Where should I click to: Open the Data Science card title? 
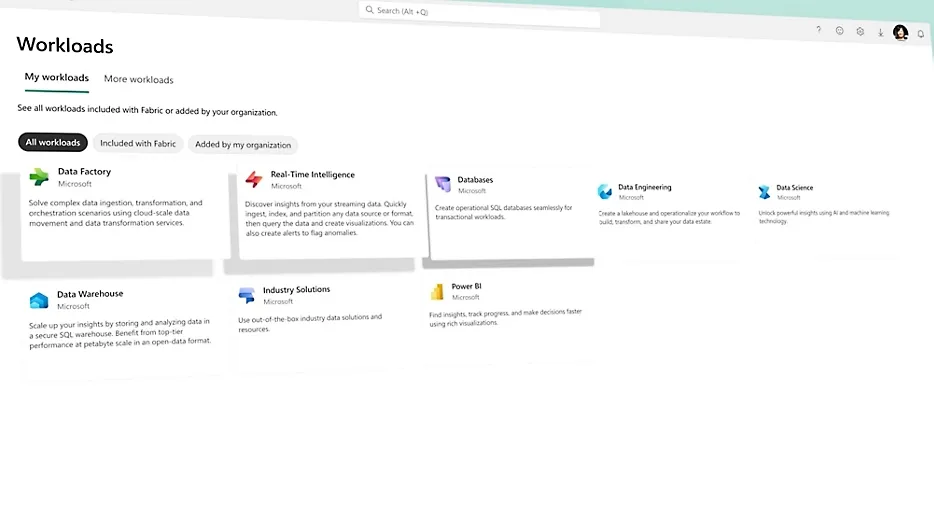[x=795, y=188]
